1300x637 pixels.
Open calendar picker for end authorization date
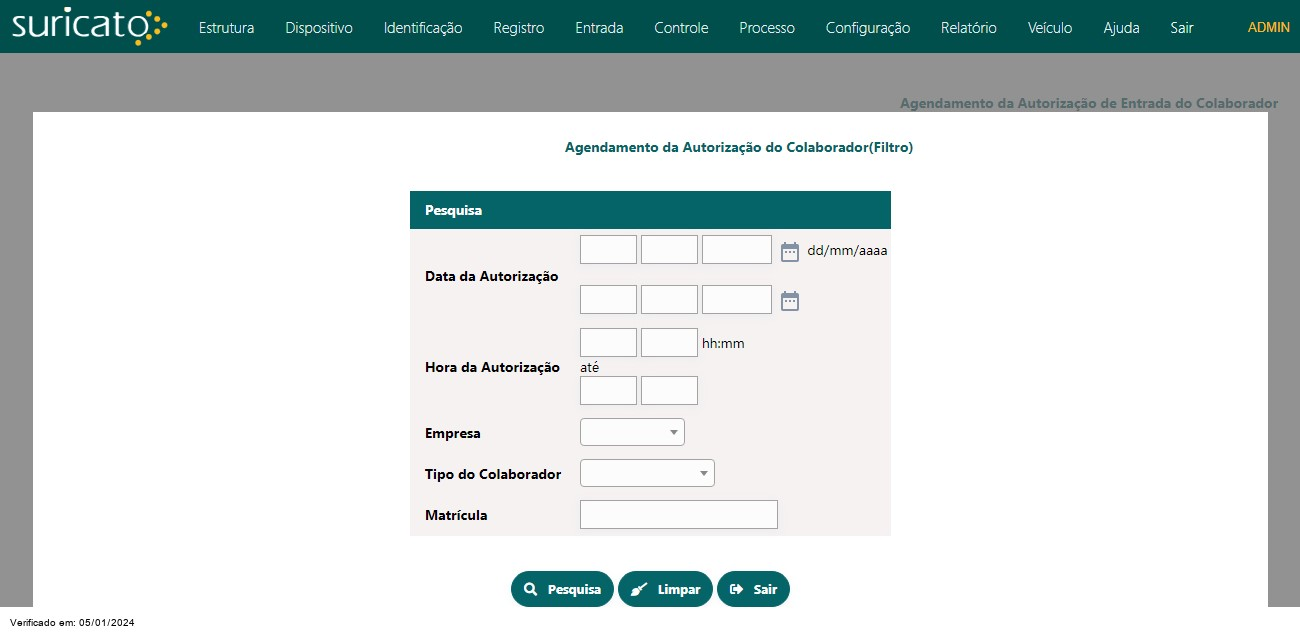pyautogui.click(x=790, y=300)
